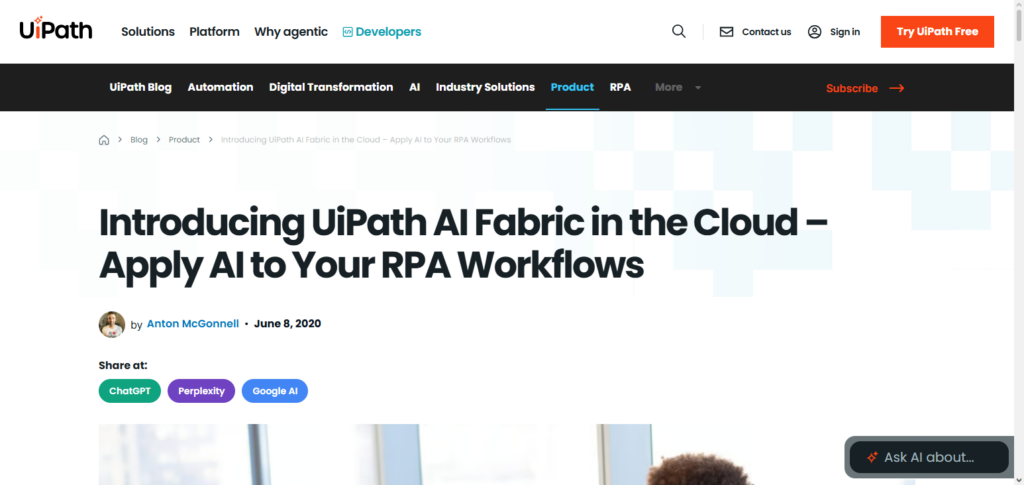Click the June 8, 2020 date text
This screenshot has width=1024, height=485.
[x=287, y=324]
